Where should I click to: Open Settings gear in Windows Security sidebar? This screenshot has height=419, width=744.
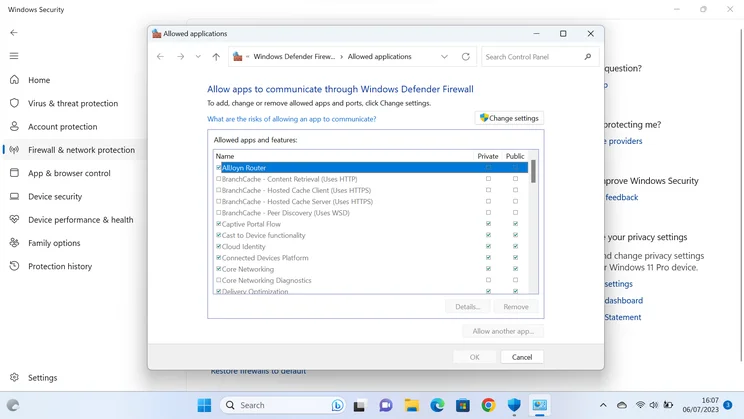[14, 378]
